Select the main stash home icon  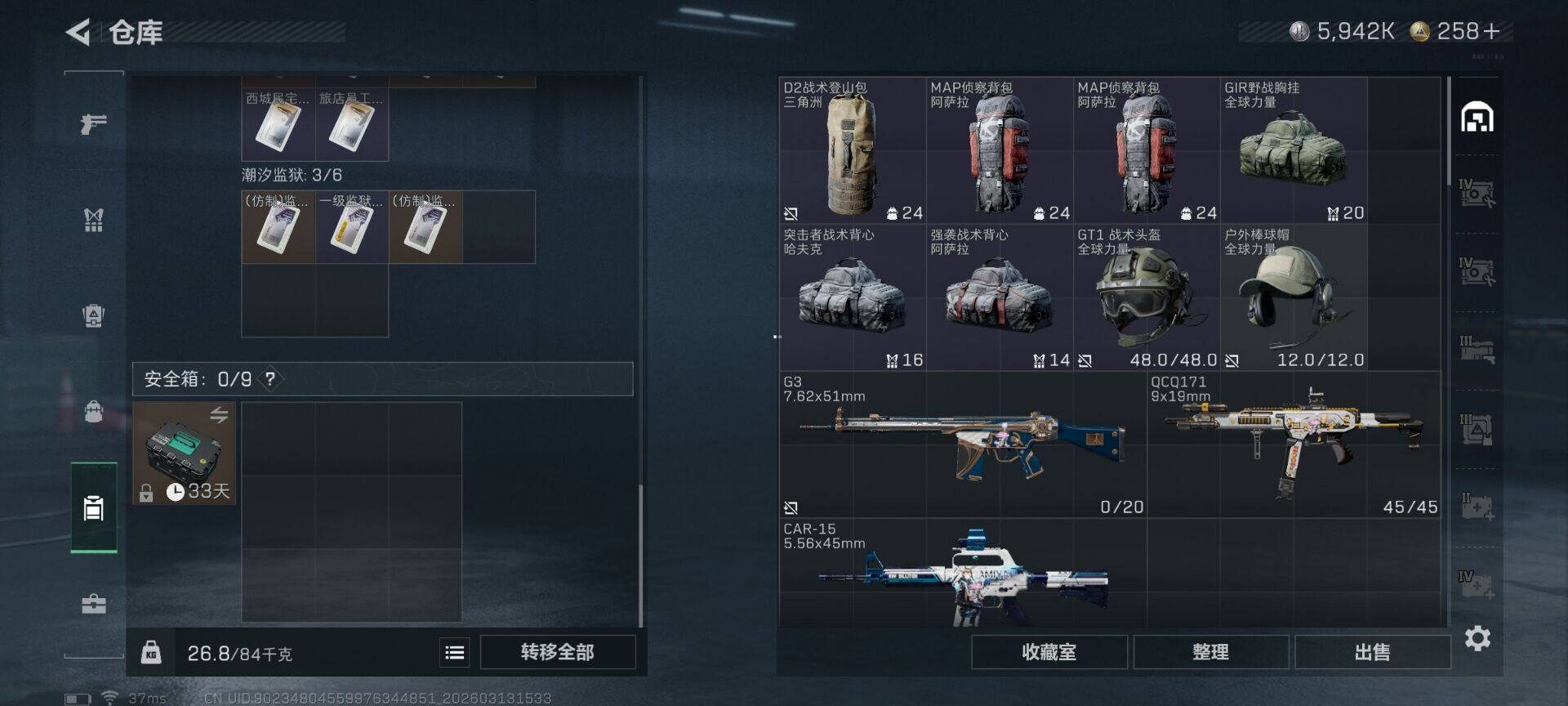(1477, 117)
